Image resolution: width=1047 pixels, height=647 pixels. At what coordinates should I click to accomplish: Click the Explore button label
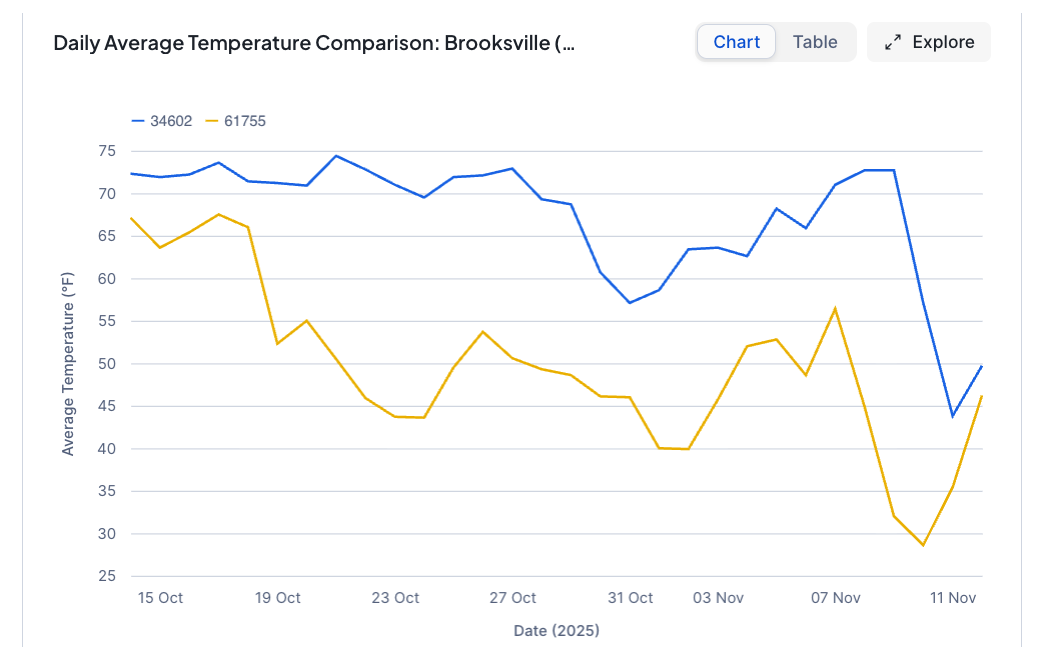(x=943, y=42)
